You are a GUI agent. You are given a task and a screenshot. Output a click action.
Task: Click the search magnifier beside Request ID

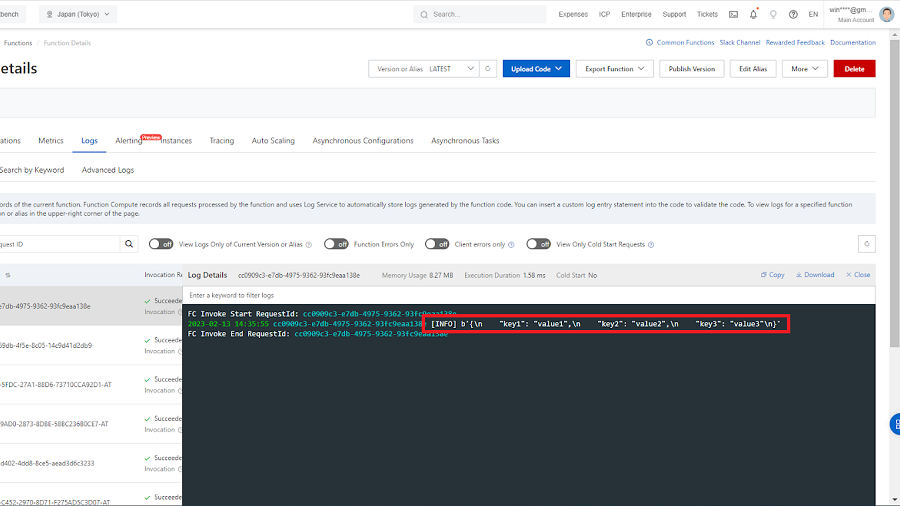click(x=130, y=244)
